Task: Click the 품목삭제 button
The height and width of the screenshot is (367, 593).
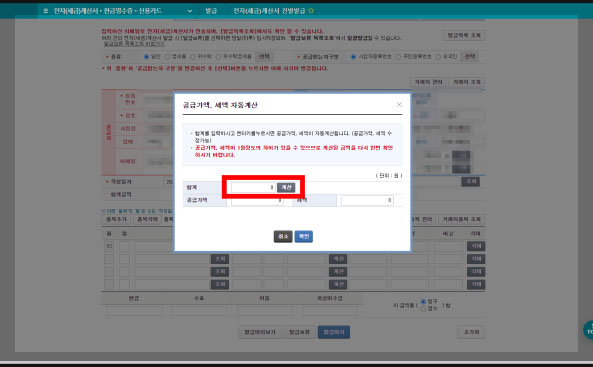Action: (147, 219)
